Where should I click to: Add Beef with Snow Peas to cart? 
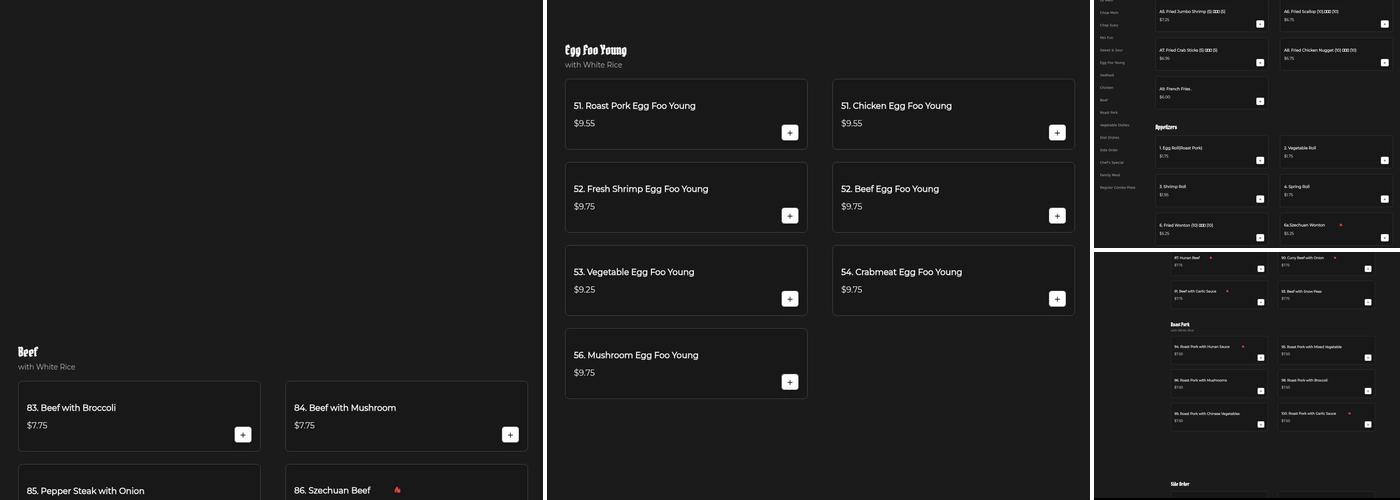click(1367, 301)
